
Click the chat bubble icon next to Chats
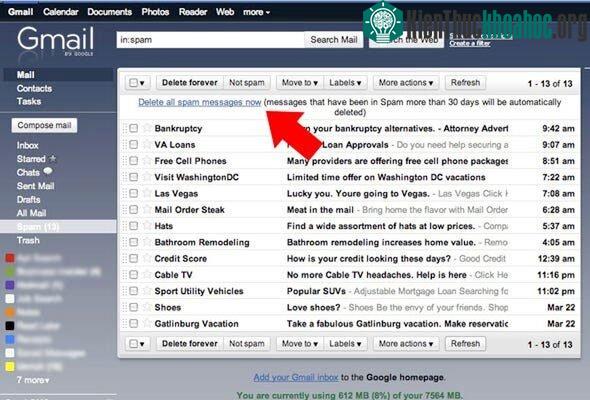(x=48, y=172)
